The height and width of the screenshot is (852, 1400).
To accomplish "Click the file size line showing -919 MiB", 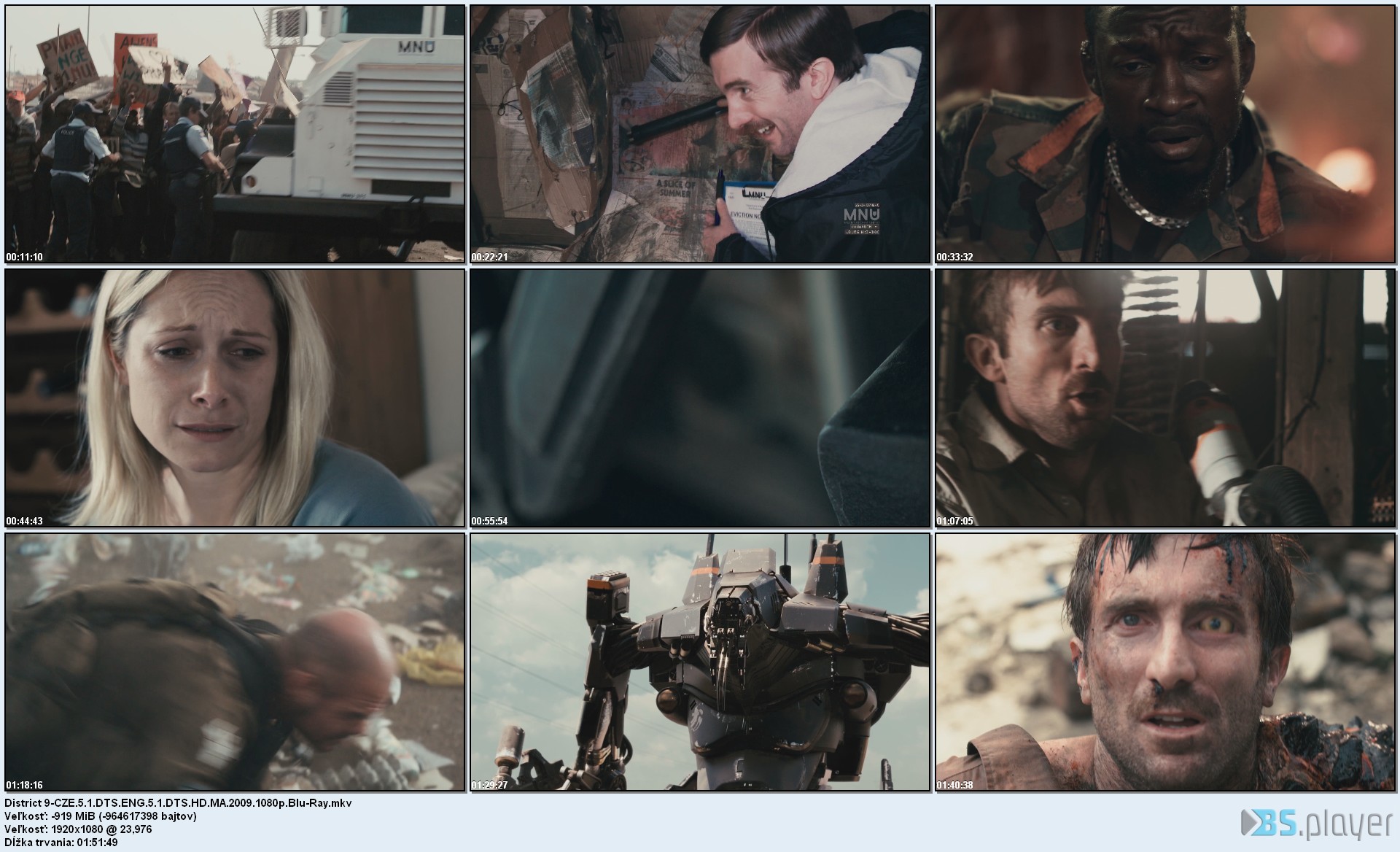I will pyautogui.click(x=101, y=816).
